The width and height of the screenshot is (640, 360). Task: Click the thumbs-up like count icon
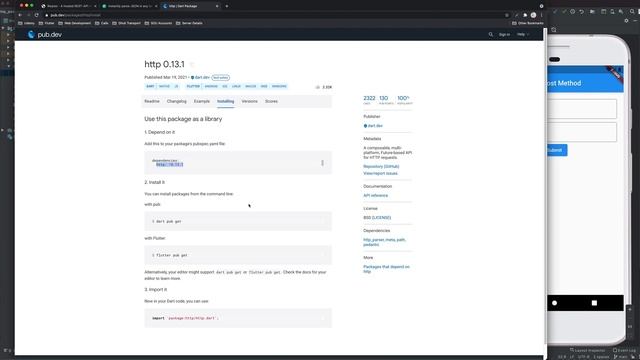[x=318, y=87]
